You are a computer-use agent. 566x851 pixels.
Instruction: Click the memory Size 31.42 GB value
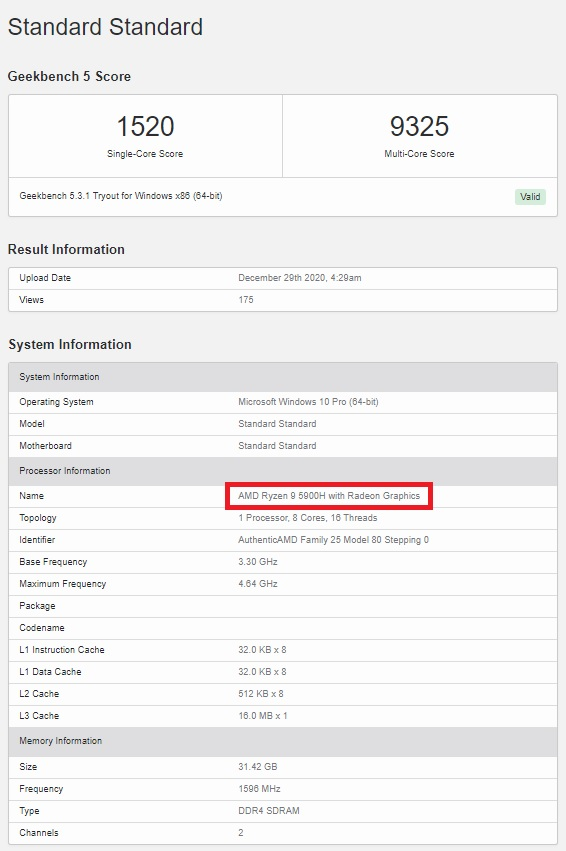point(258,767)
